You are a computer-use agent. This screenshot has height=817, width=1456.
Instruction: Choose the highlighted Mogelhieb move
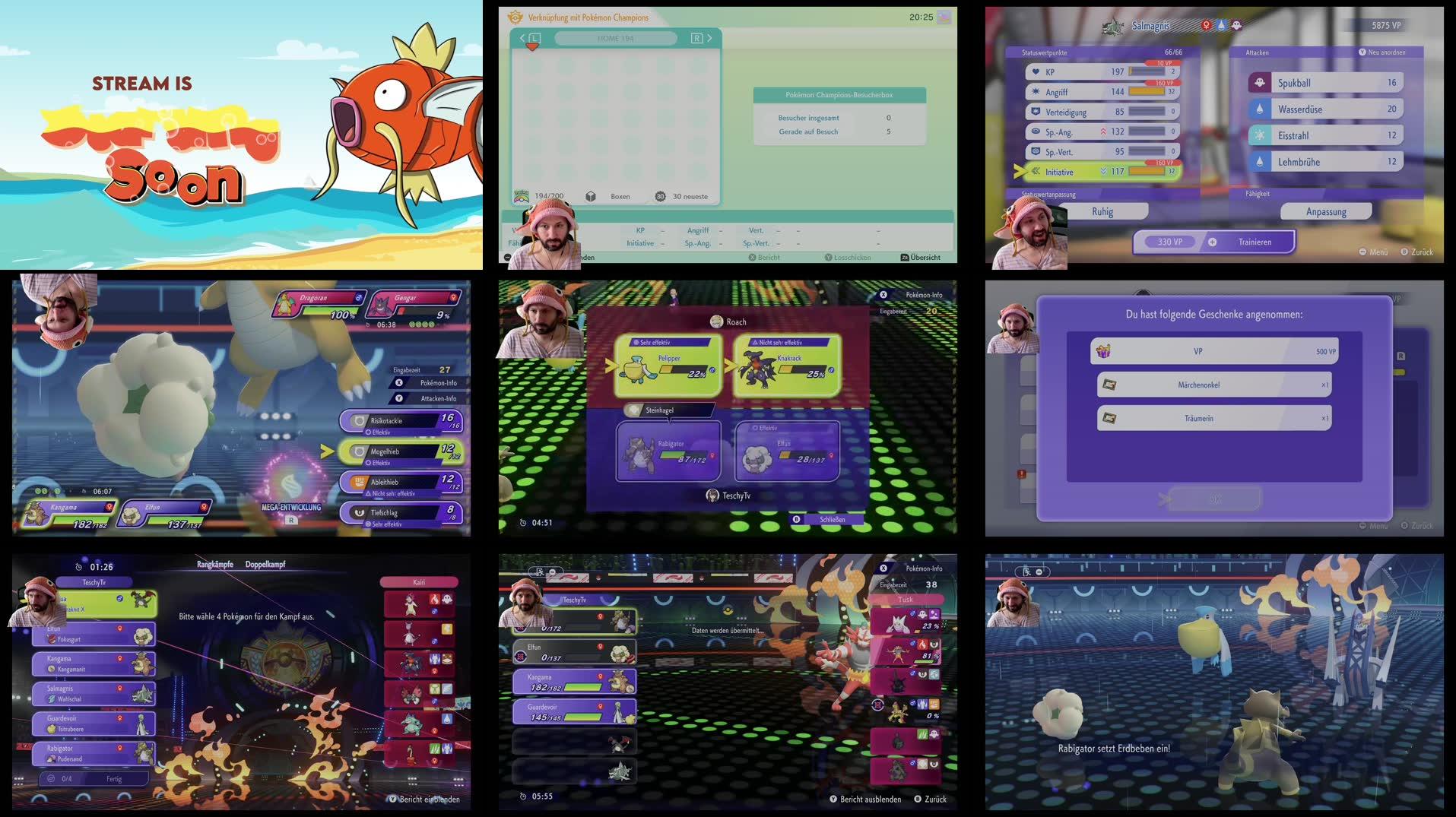pyautogui.click(x=401, y=453)
